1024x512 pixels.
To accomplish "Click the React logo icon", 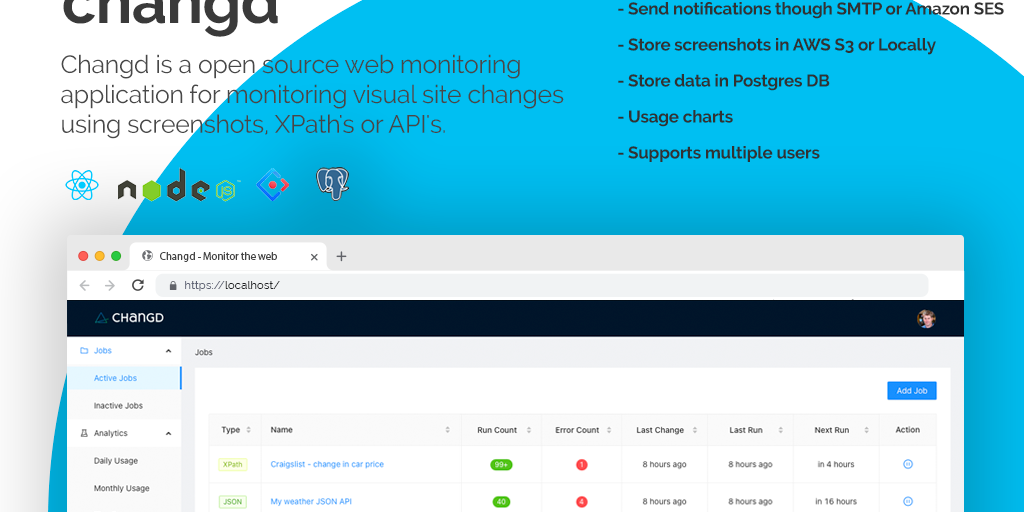I will coord(82,185).
